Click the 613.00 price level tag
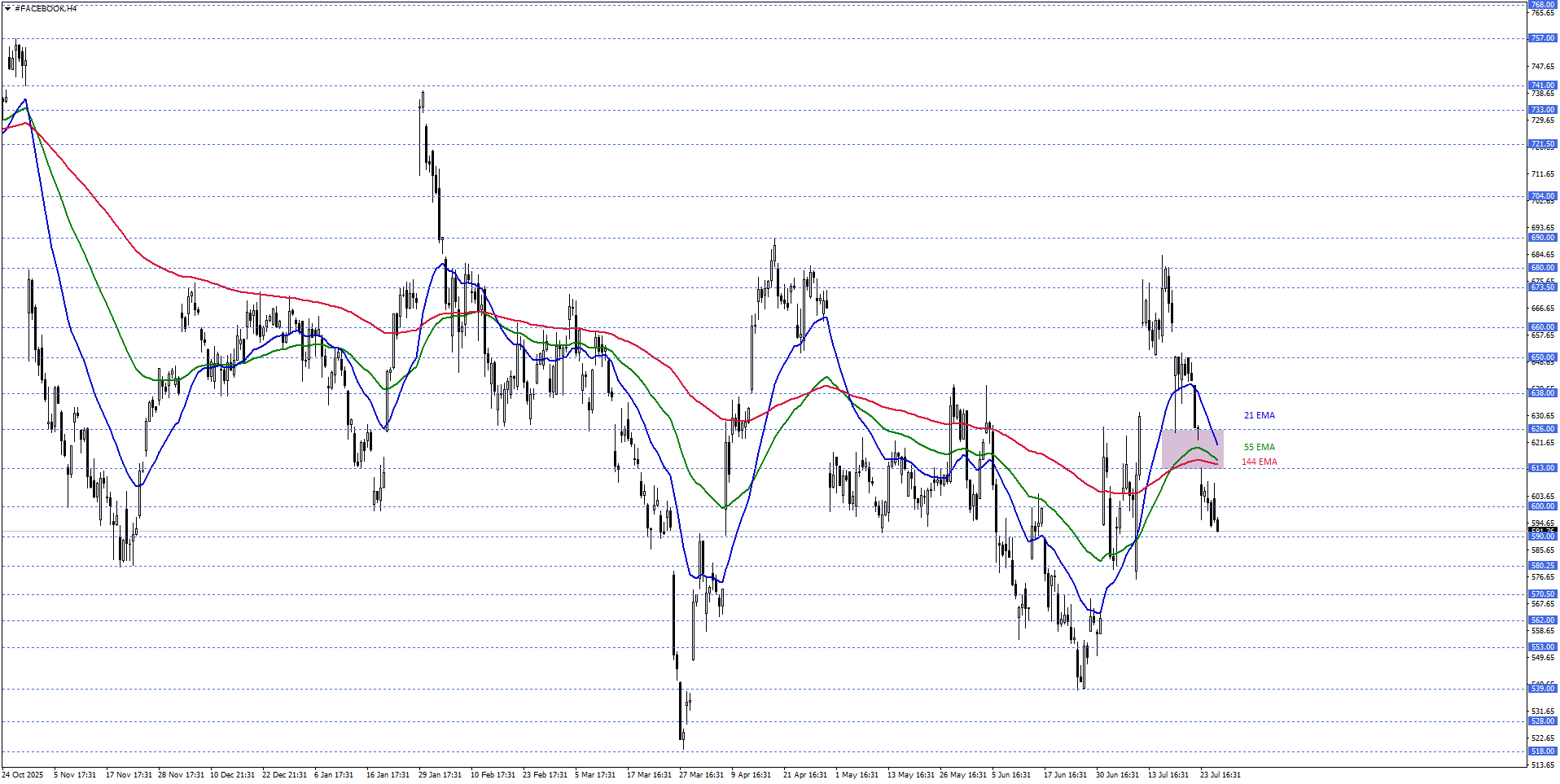This screenshot has width=1560, height=784. click(1542, 468)
